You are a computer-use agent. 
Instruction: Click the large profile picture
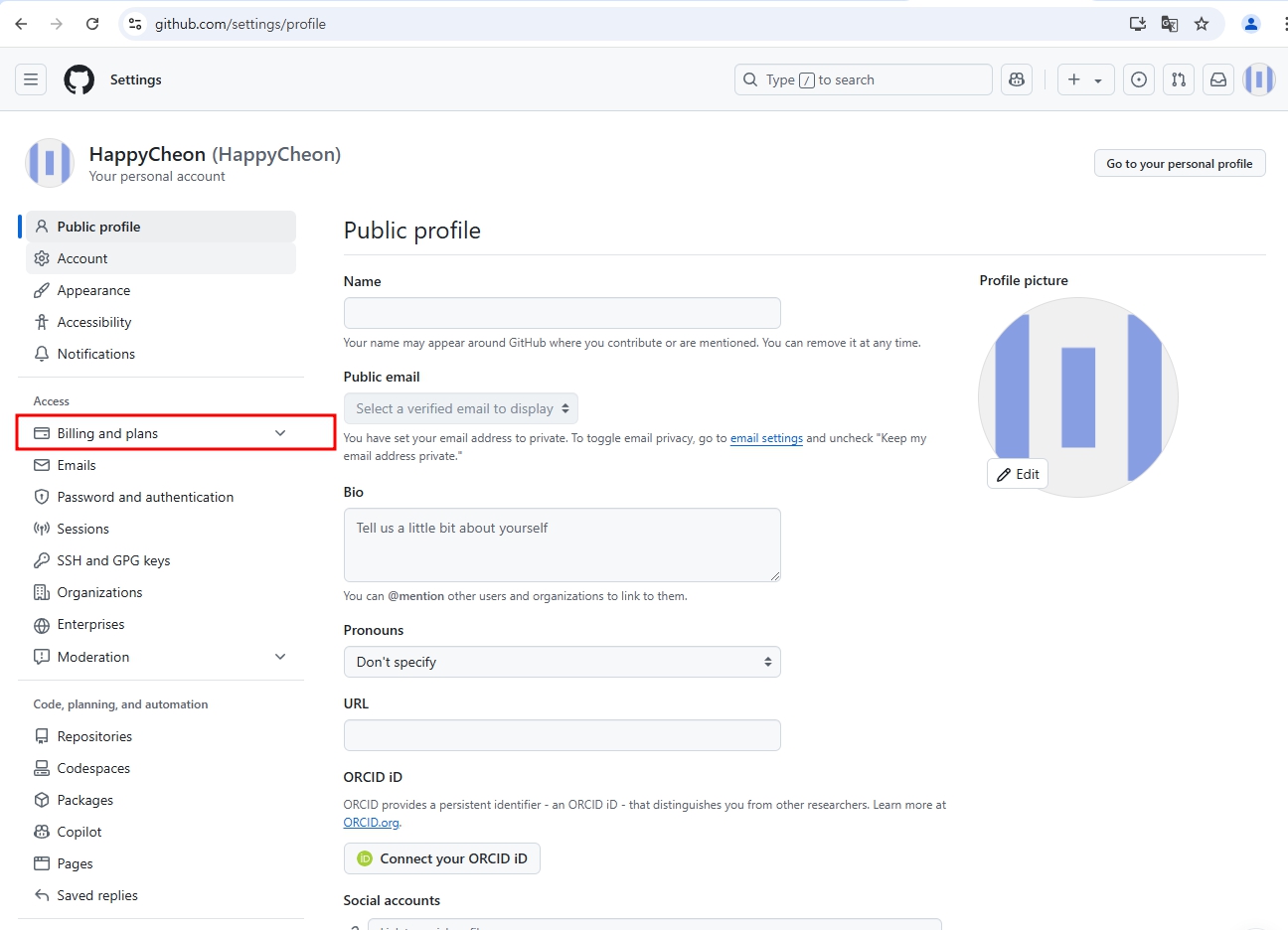1078,397
